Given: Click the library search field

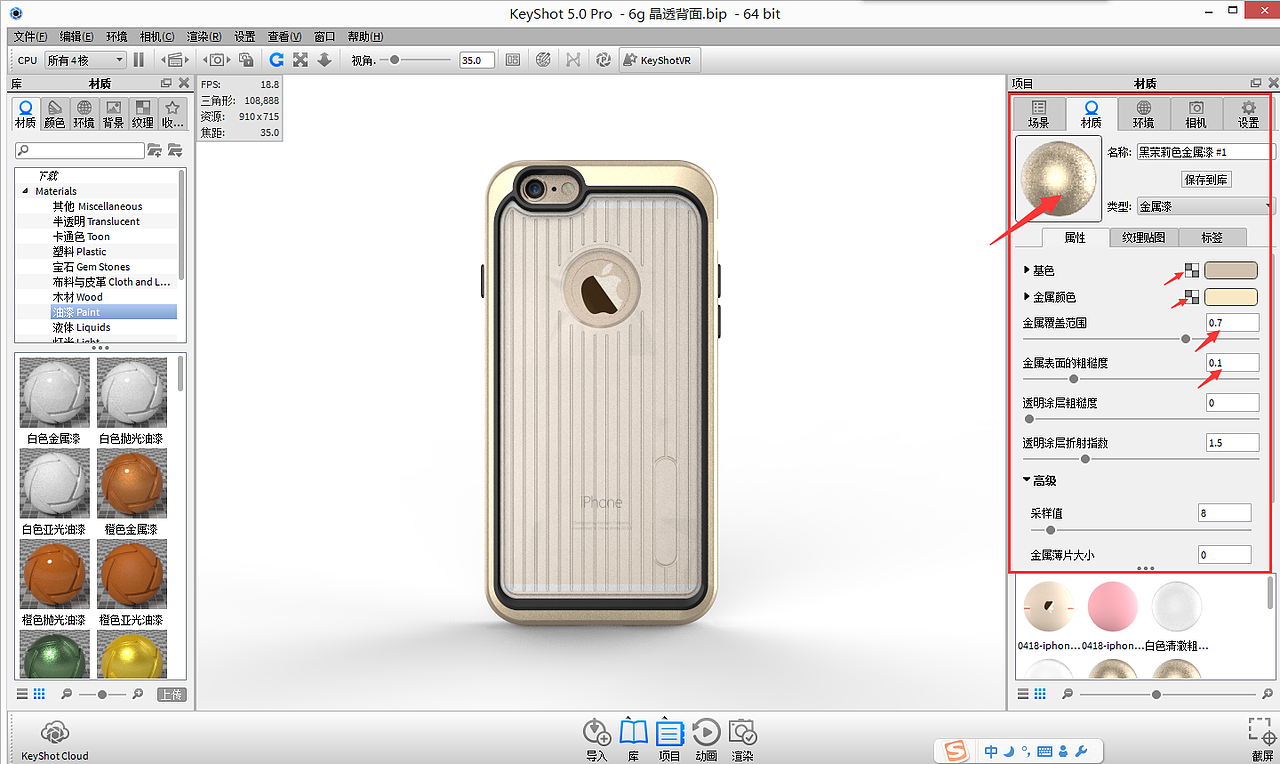Looking at the screenshot, I should [x=80, y=150].
